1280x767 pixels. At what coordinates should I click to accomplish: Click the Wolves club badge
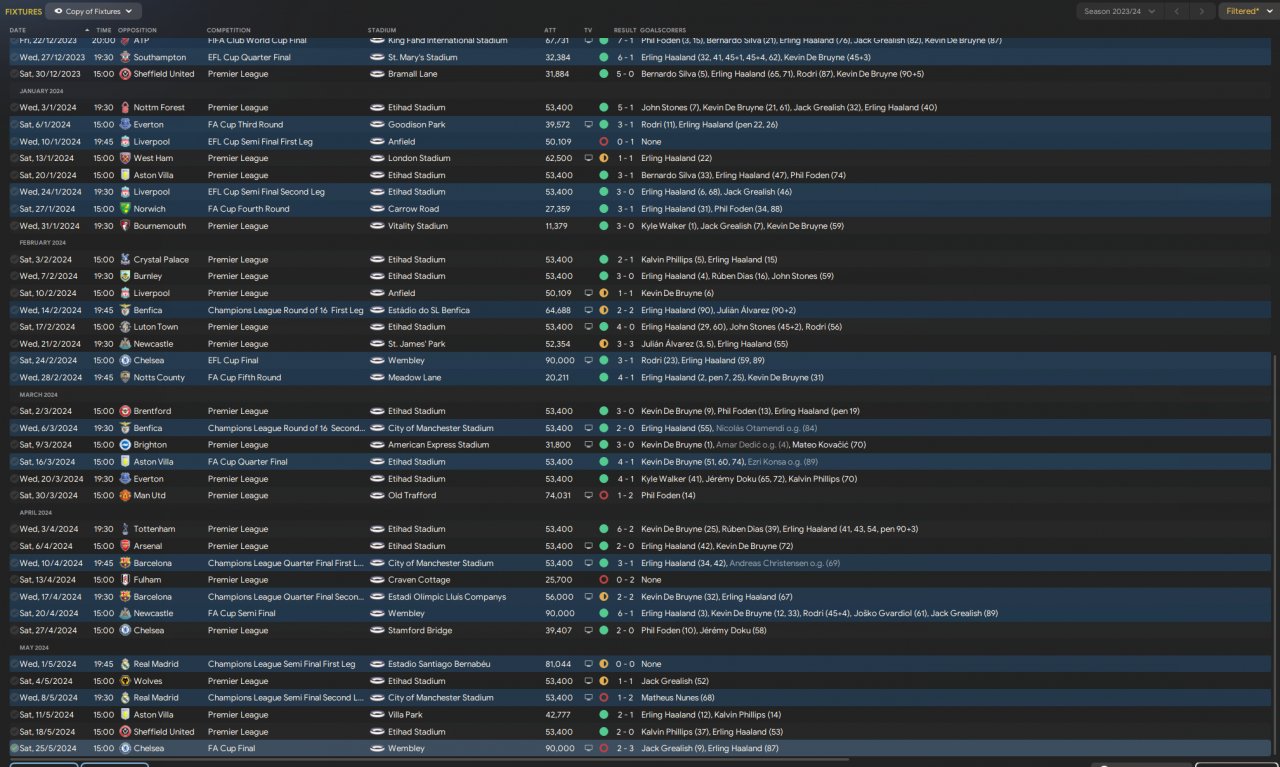[125, 681]
